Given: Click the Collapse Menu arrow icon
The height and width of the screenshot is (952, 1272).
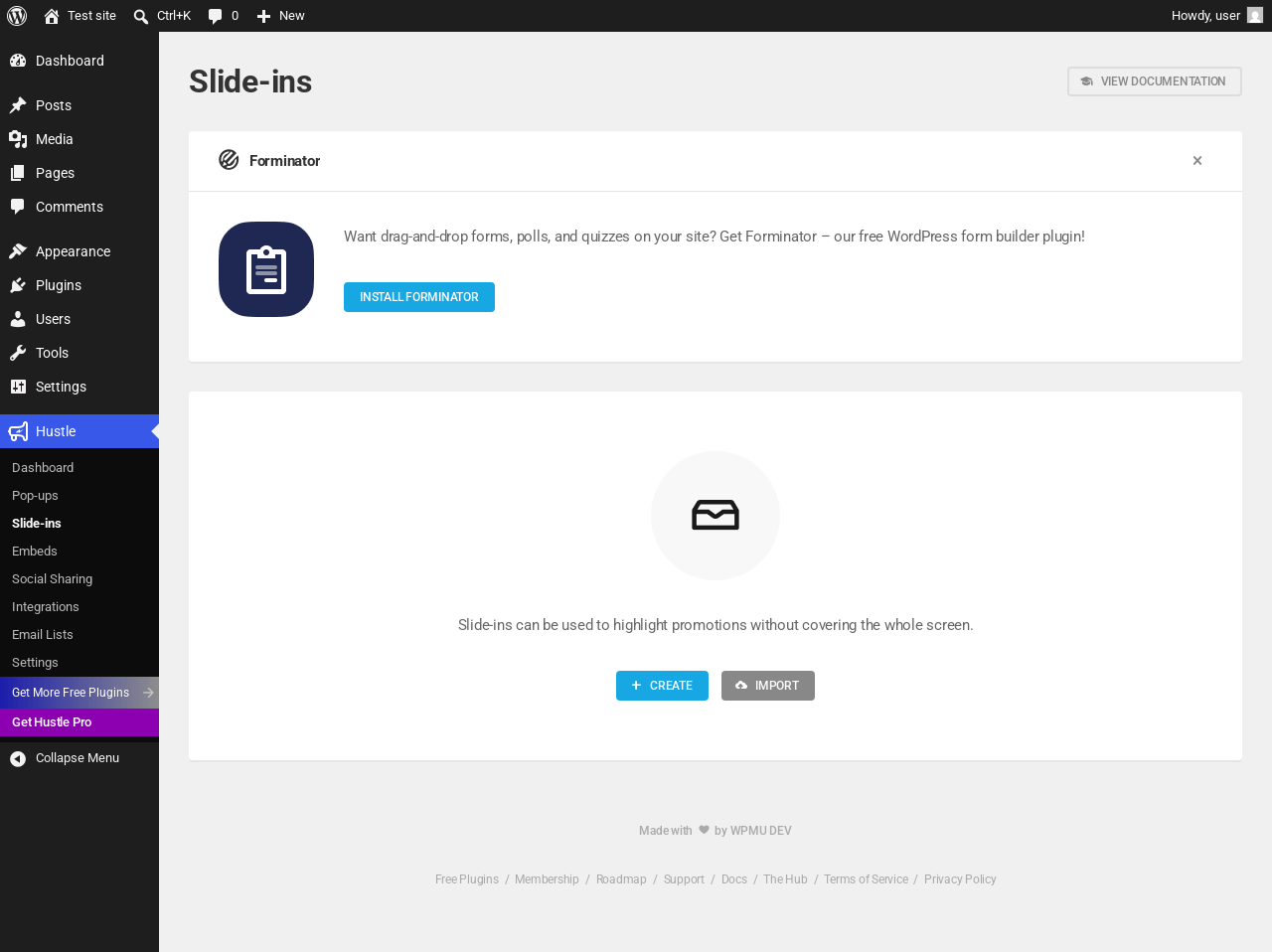Looking at the screenshot, I should click(18, 758).
